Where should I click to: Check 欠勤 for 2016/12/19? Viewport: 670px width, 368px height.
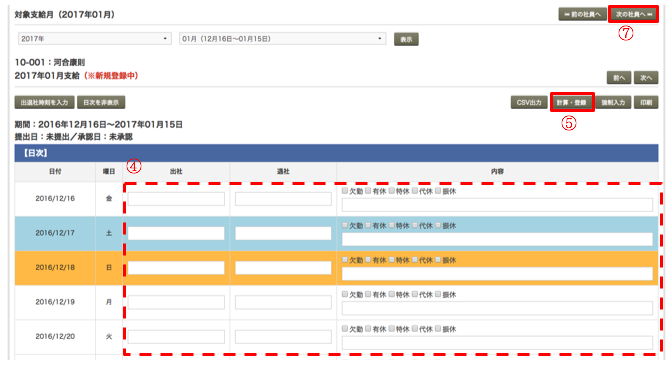[345, 294]
